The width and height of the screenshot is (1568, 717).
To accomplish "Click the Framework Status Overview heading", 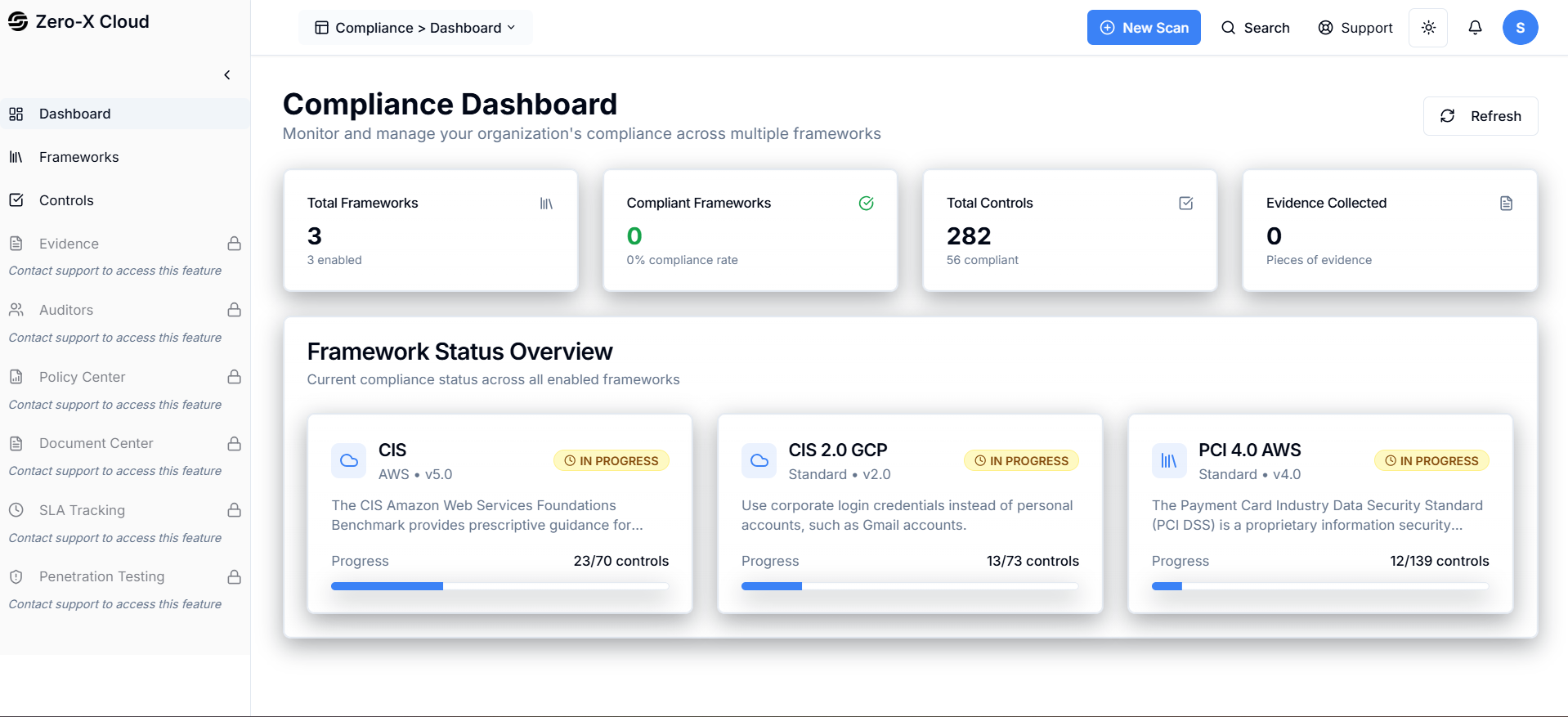I will 459,352.
